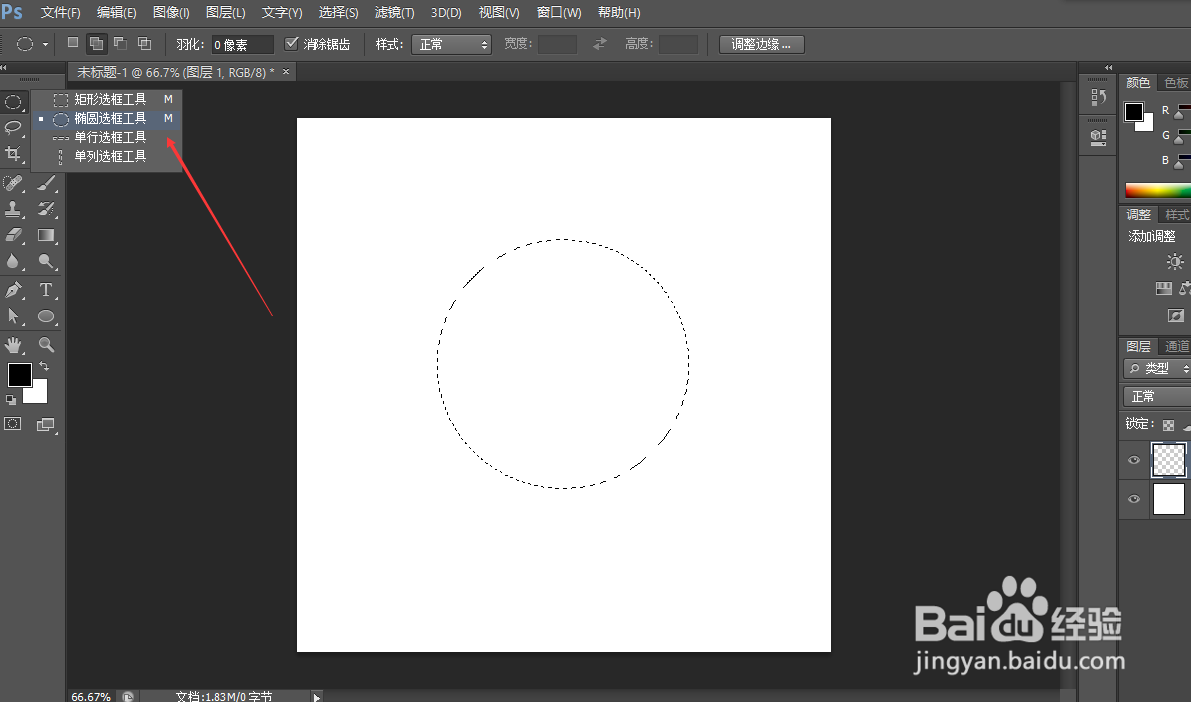Image resolution: width=1191 pixels, height=702 pixels.
Task: Open the 选择(S) menu
Action: 338,13
